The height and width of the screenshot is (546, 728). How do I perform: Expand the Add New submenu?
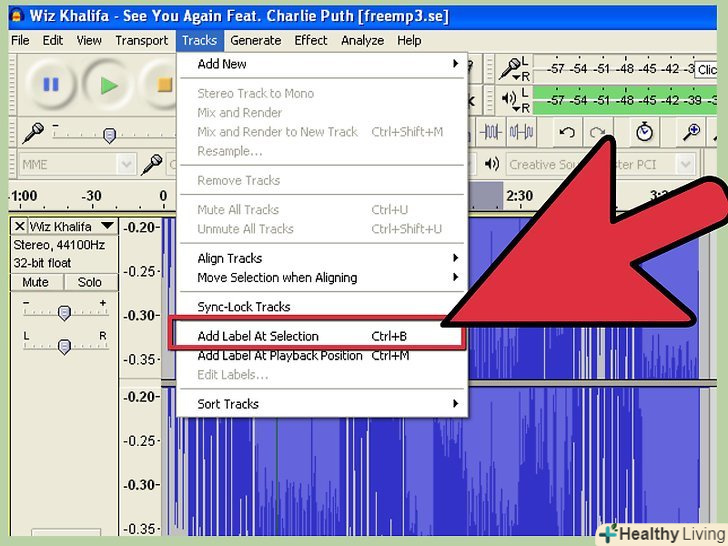(322, 64)
